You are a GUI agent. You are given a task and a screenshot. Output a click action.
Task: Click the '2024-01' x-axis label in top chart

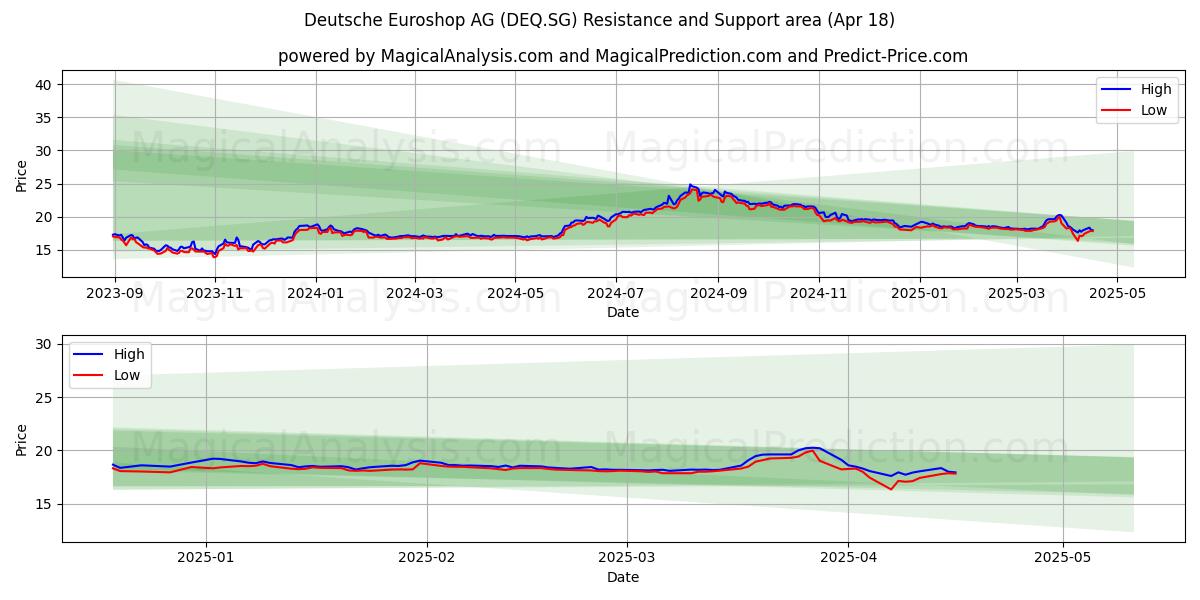coord(316,294)
